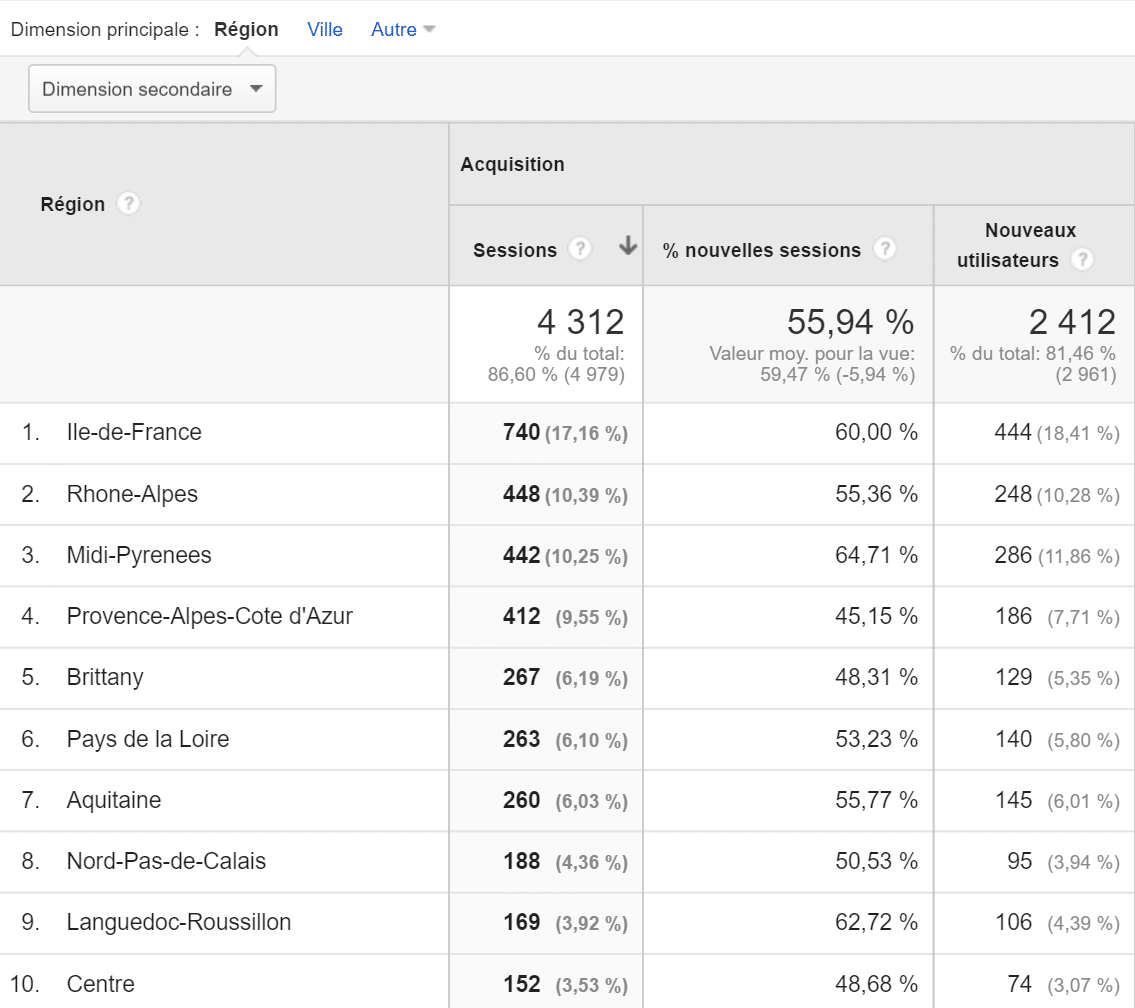Click Centre sessions value 152

(521, 984)
